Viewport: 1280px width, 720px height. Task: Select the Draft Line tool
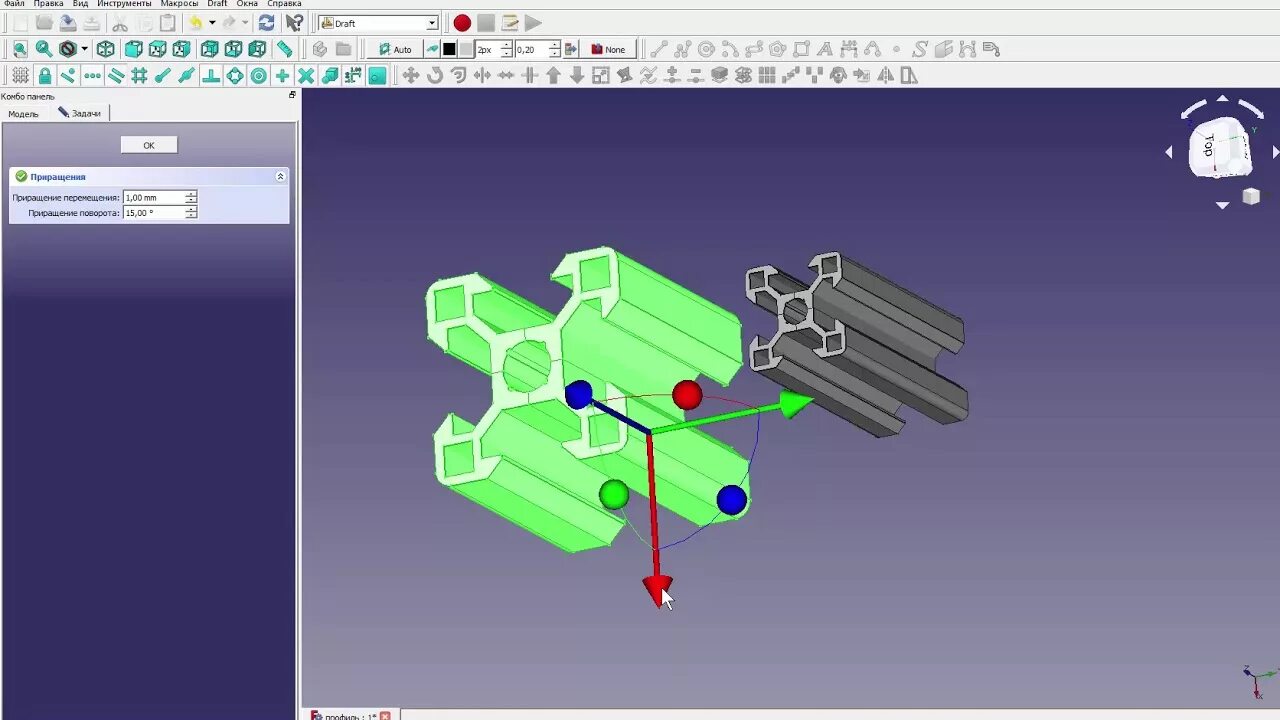pos(658,49)
